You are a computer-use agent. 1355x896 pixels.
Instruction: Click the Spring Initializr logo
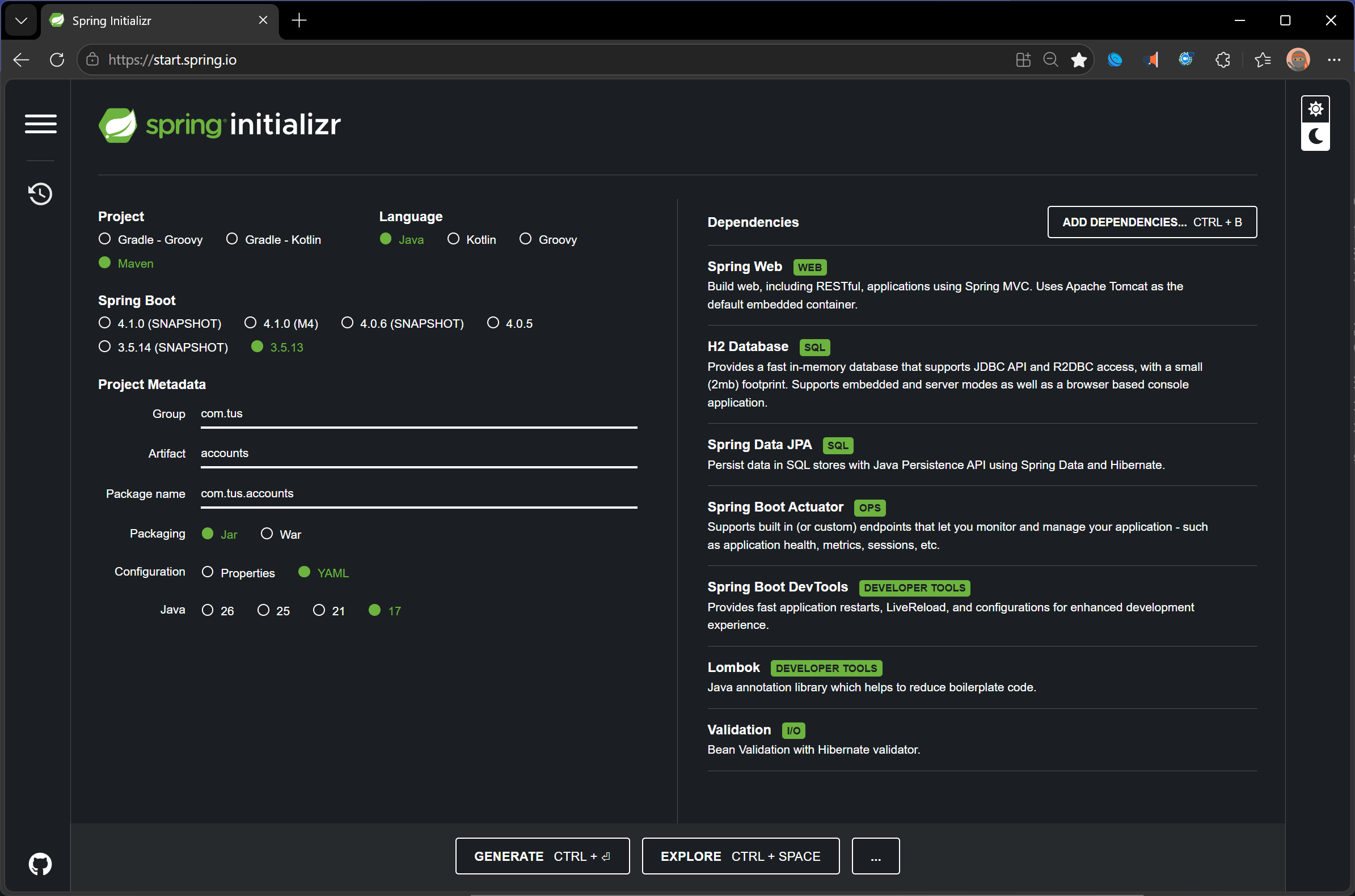[219, 125]
